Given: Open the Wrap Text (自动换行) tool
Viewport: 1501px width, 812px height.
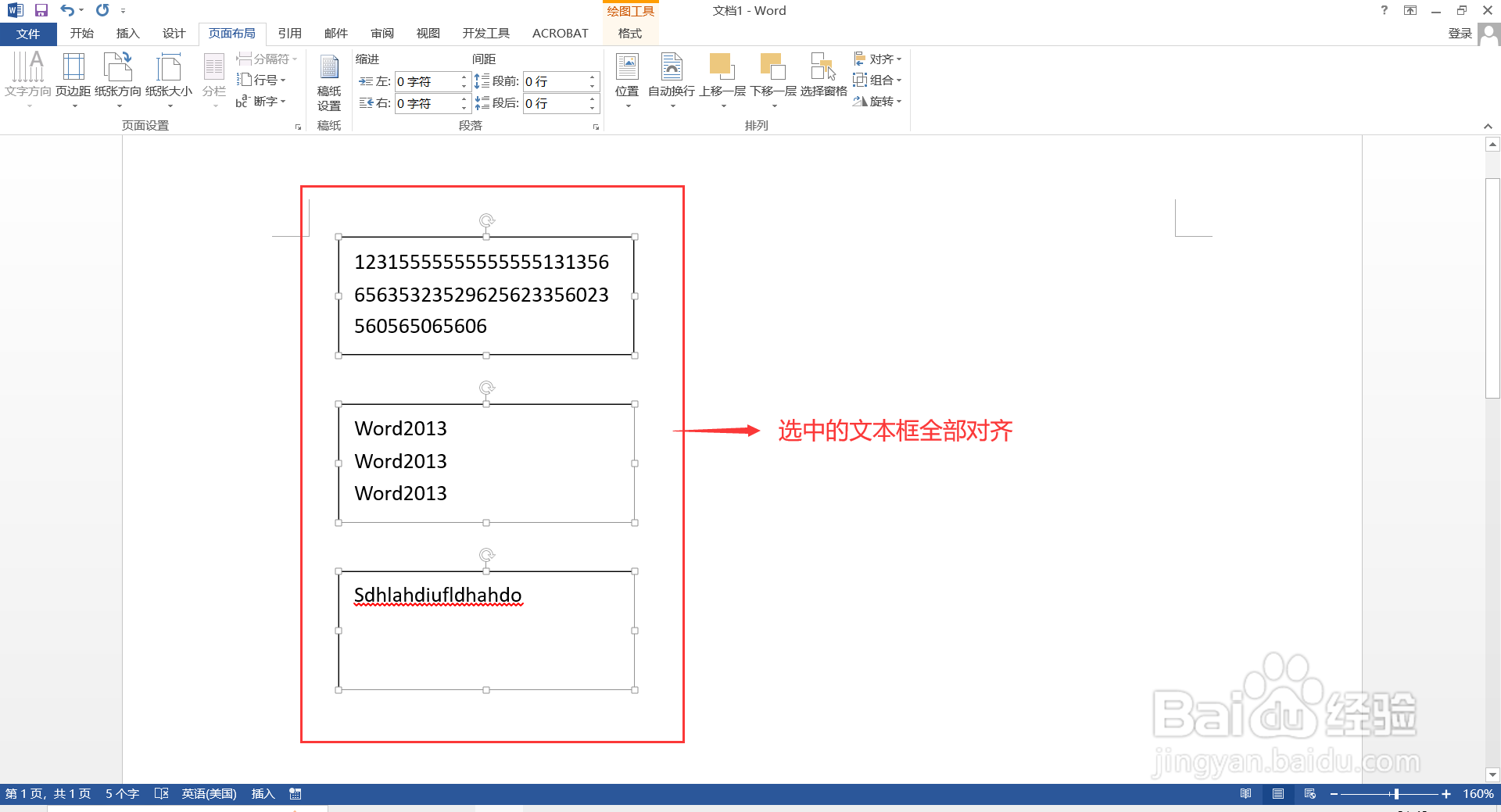Looking at the screenshot, I should (672, 80).
